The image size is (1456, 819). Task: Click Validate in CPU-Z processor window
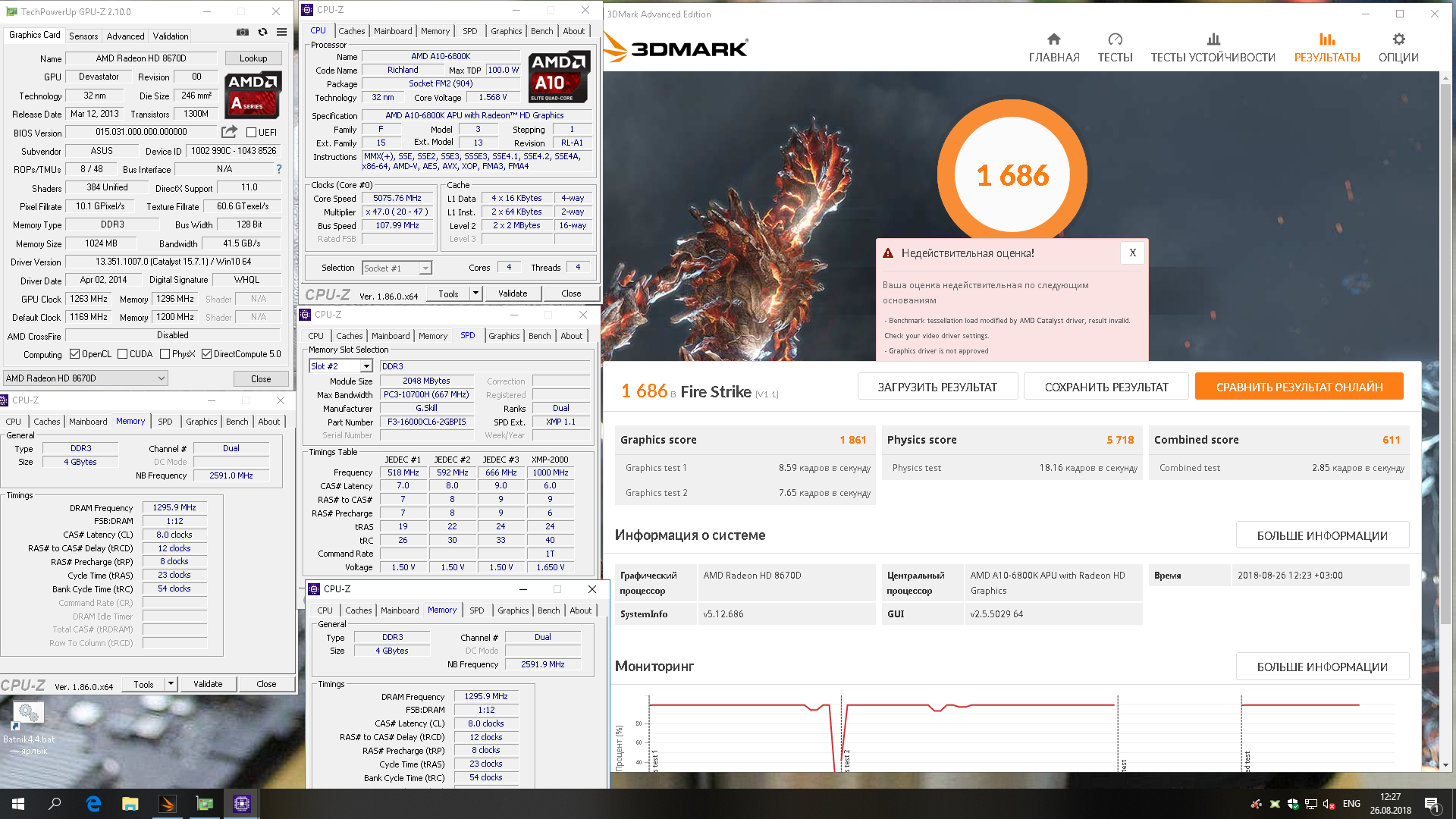(x=513, y=293)
